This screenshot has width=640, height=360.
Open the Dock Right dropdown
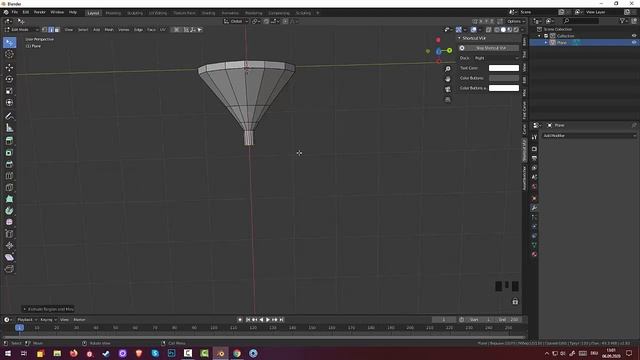tap(497, 58)
